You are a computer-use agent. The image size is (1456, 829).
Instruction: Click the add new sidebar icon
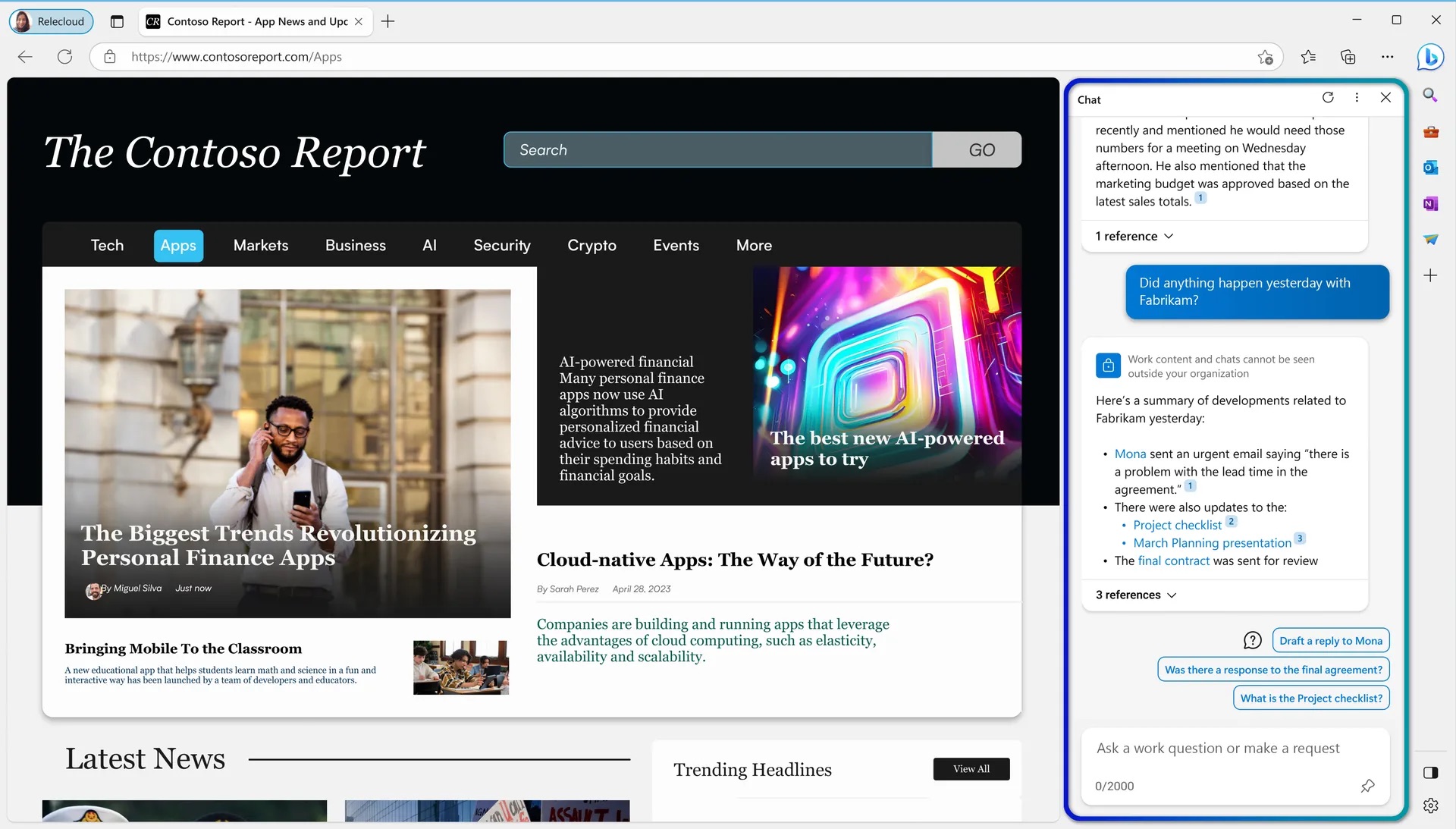[1432, 275]
